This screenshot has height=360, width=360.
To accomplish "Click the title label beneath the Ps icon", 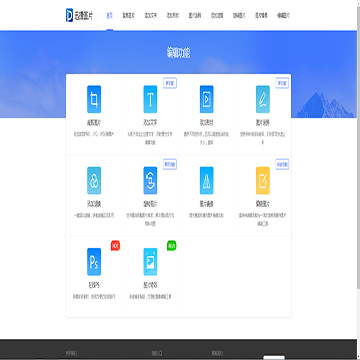I will pyautogui.click(x=94, y=285).
